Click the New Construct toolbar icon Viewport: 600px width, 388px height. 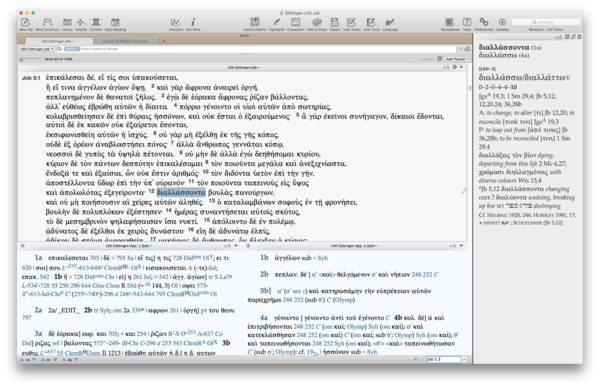tap(47, 23)
